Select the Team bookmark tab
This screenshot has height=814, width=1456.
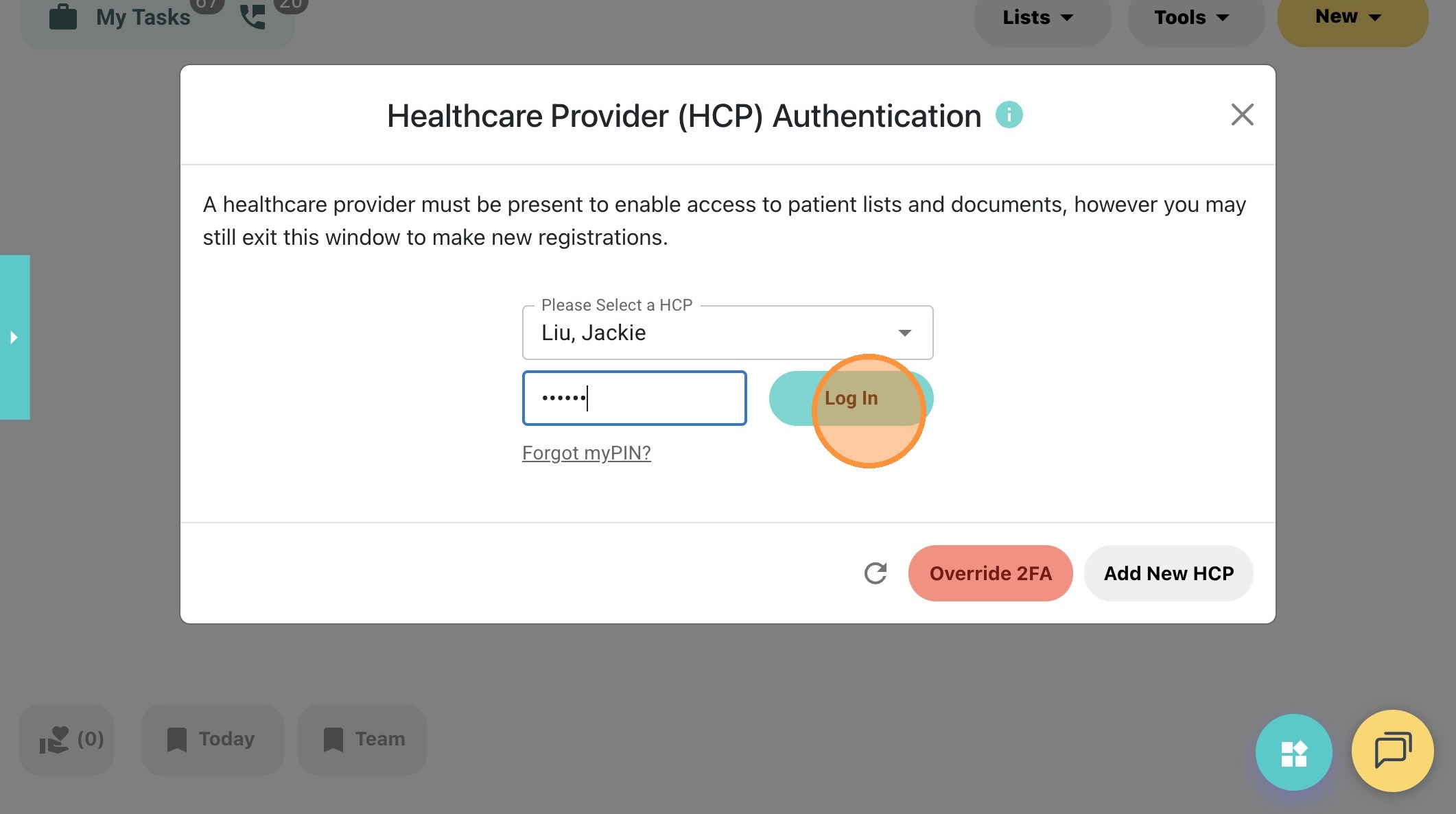[x=362, y=739]
